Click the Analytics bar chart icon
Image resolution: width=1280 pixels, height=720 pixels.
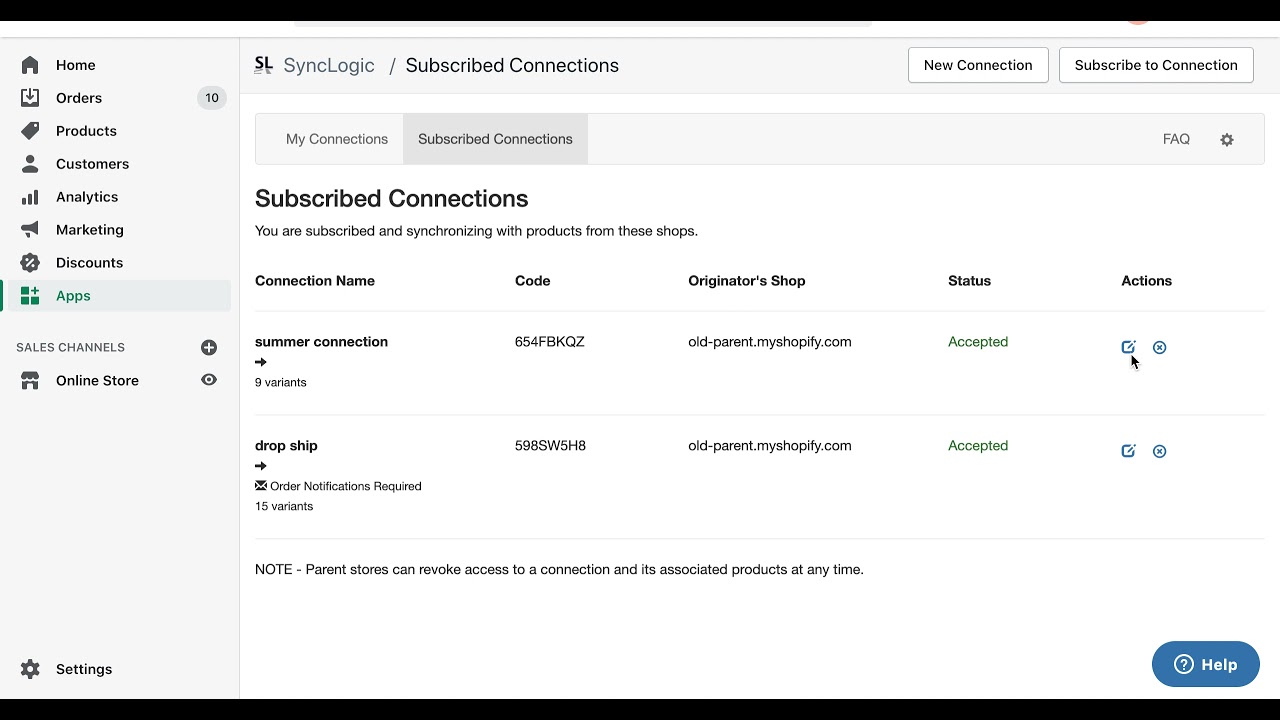click(30, 197)
